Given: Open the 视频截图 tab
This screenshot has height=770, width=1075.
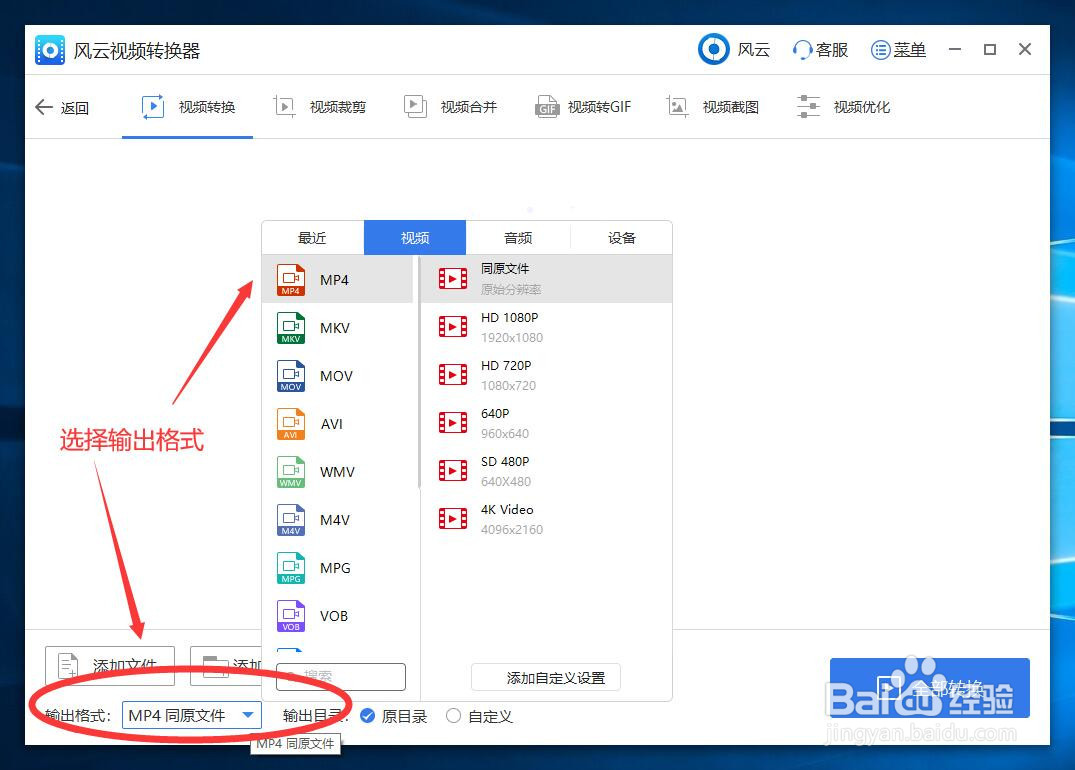Looking at the screenshot, I should coord(712,108).
